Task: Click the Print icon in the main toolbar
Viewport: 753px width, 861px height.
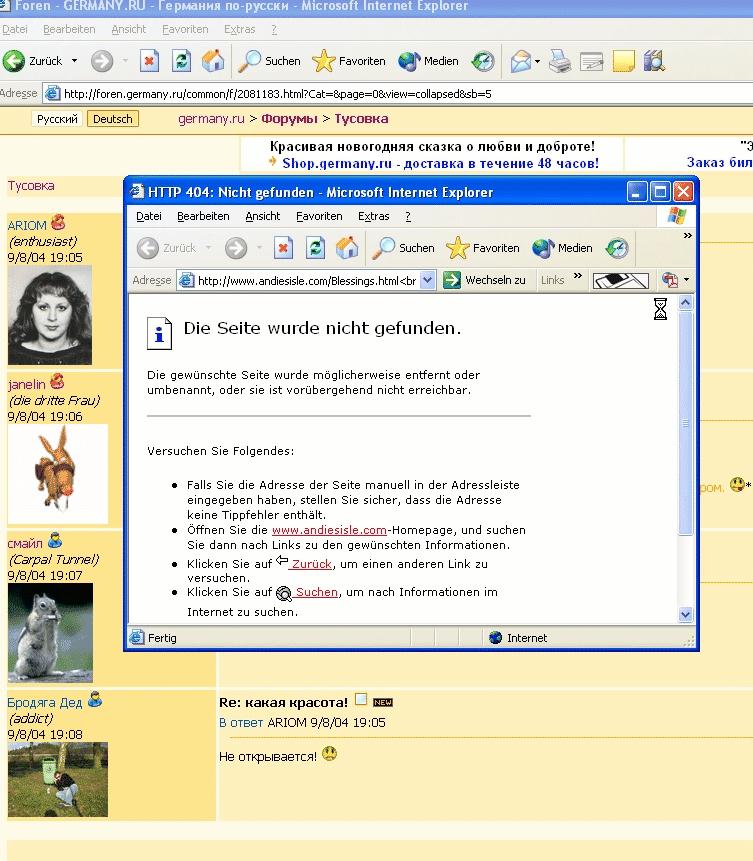Action: pyautogui.click(x=560, y=61)
